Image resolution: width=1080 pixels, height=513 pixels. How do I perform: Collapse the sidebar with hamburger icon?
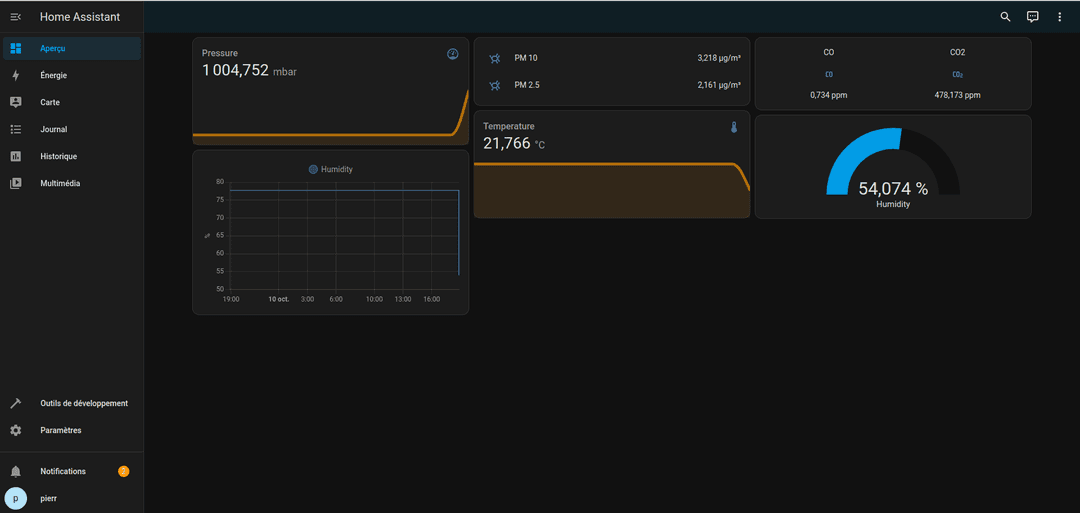coord(15,17)
